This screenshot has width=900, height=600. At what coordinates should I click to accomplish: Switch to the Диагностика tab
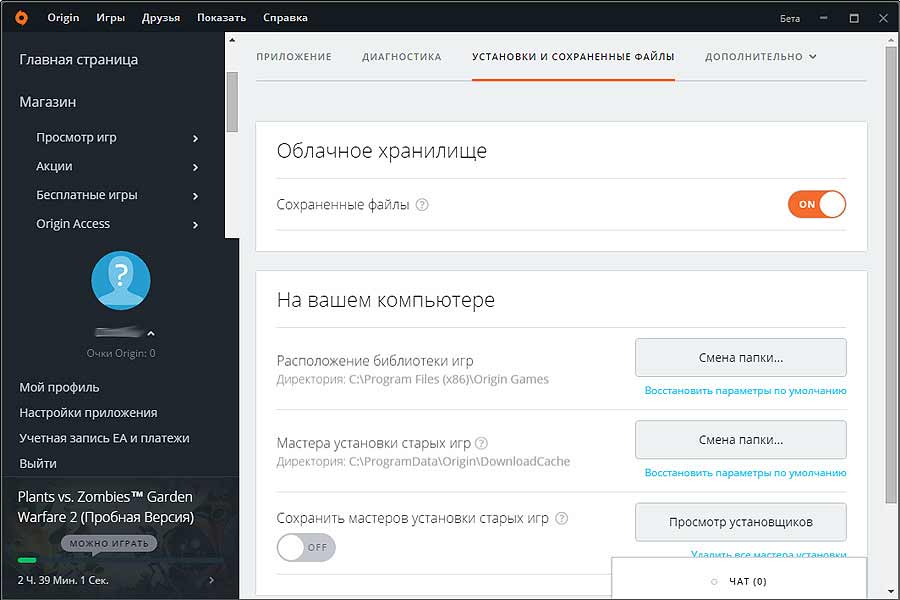(x=402, y=56)
